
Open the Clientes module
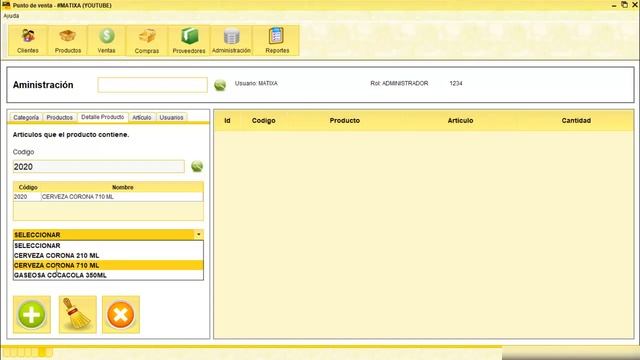pyautogui.click(x=28, y=40)
